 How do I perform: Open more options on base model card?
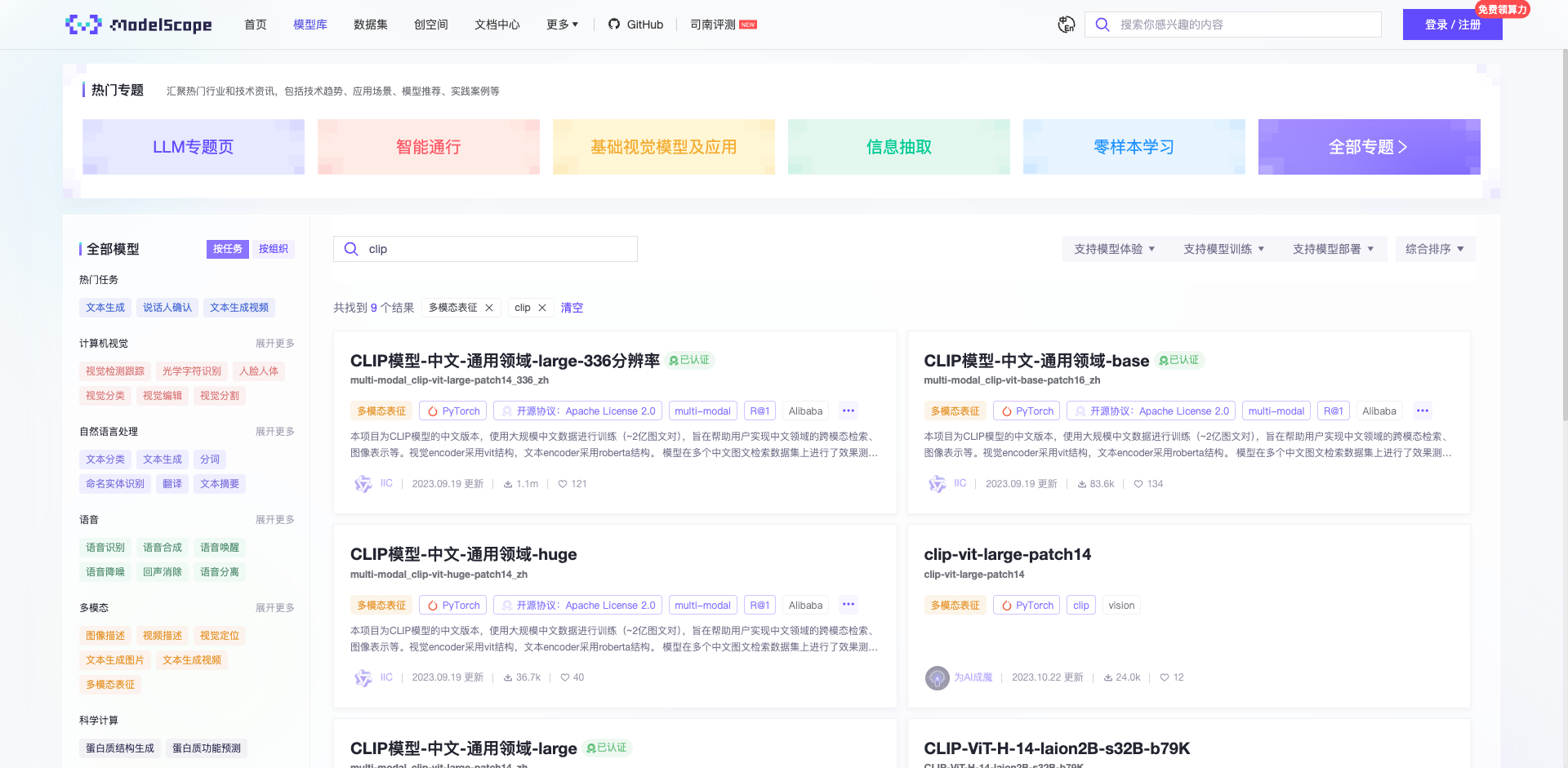(x=1423, y=411)
